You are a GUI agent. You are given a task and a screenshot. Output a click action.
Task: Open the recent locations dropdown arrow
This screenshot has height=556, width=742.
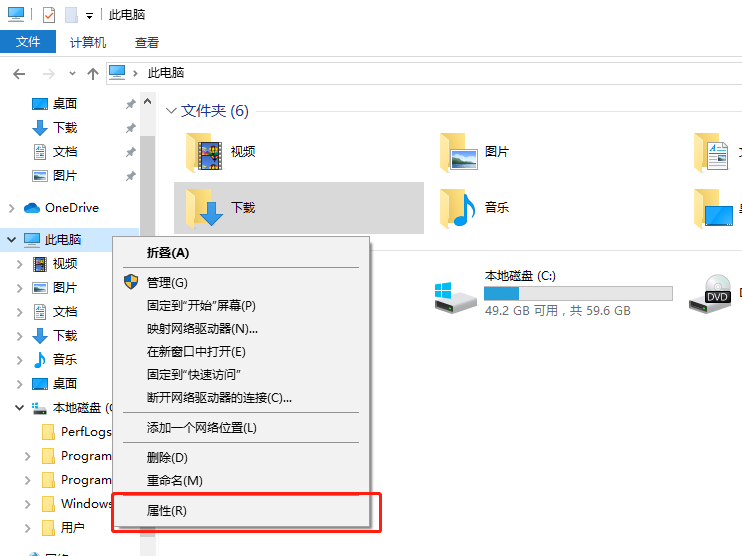click(72, 73)
